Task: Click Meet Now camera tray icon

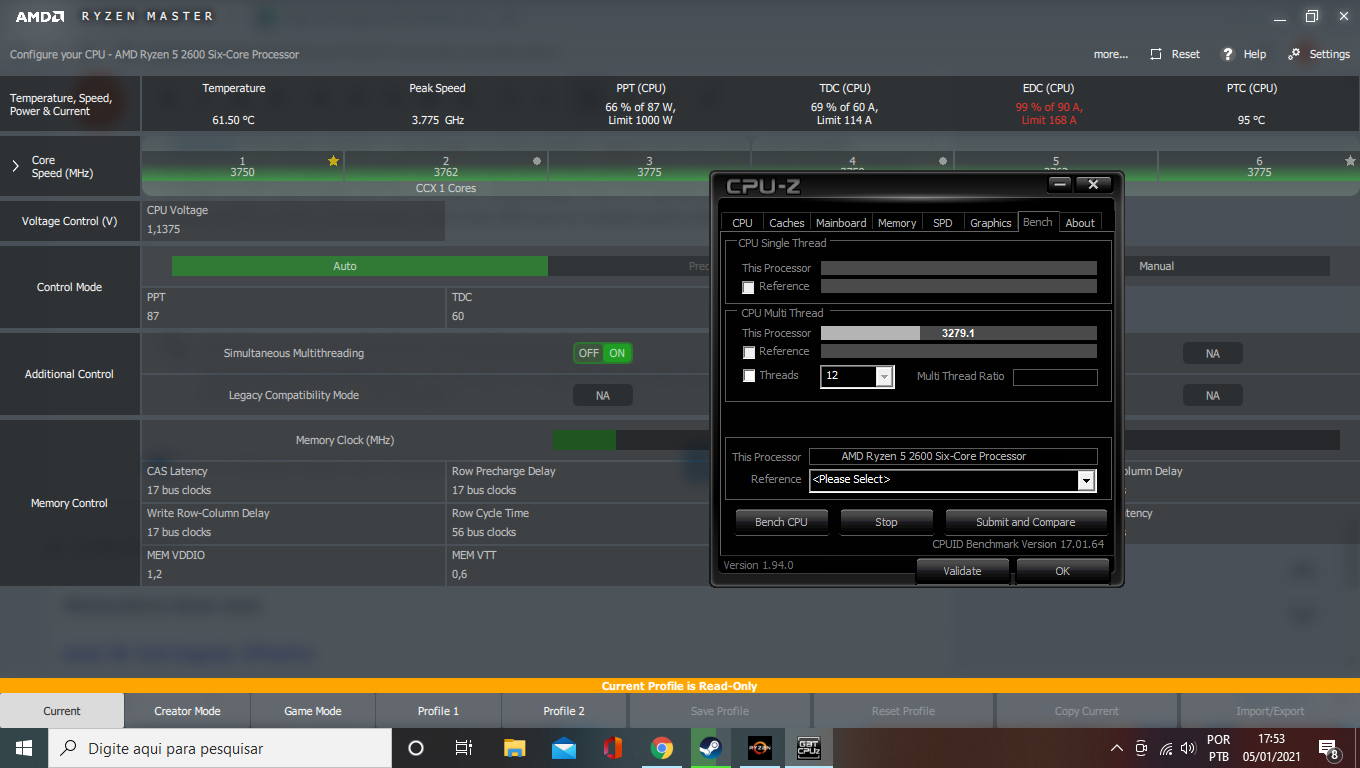Action: pos(1142,748)
